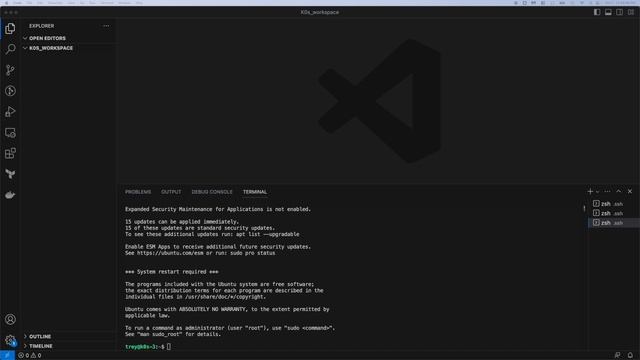The width and height of the screenshot is (640, 360).
Task: Open errors and warnings count in status bar
Action: (x=30, y=356)
